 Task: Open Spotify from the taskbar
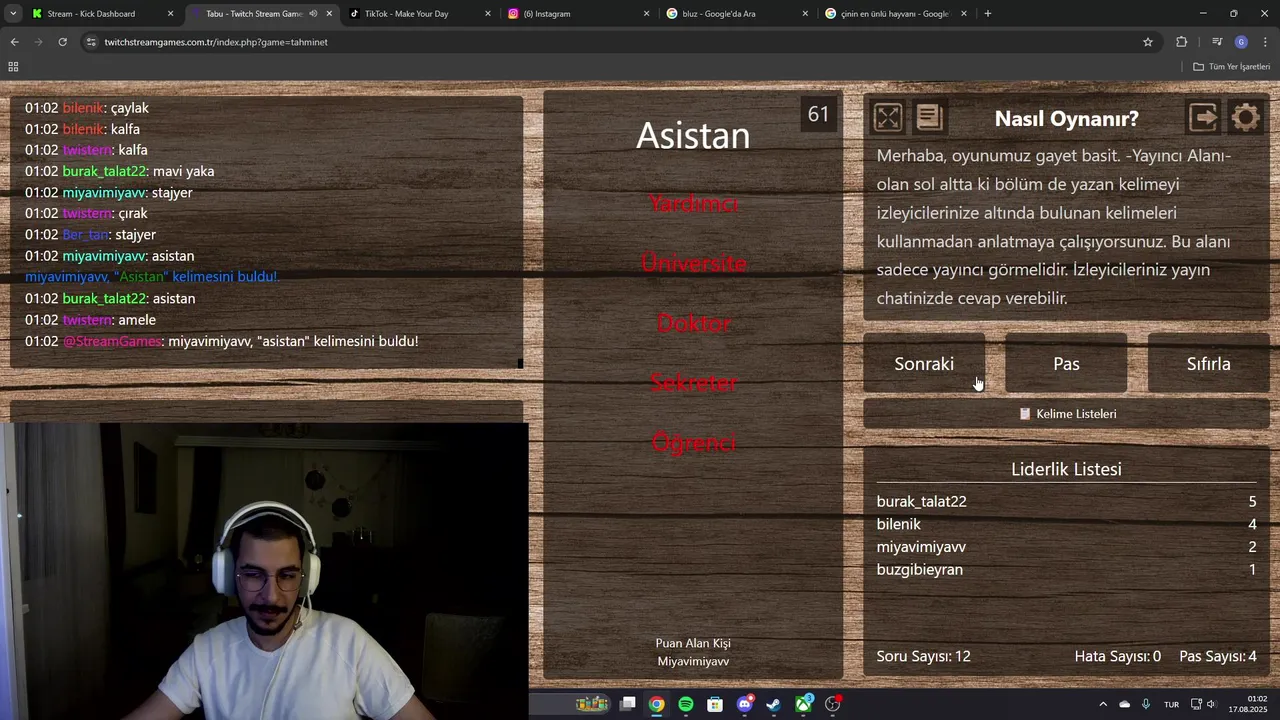(x=685, y=704)
